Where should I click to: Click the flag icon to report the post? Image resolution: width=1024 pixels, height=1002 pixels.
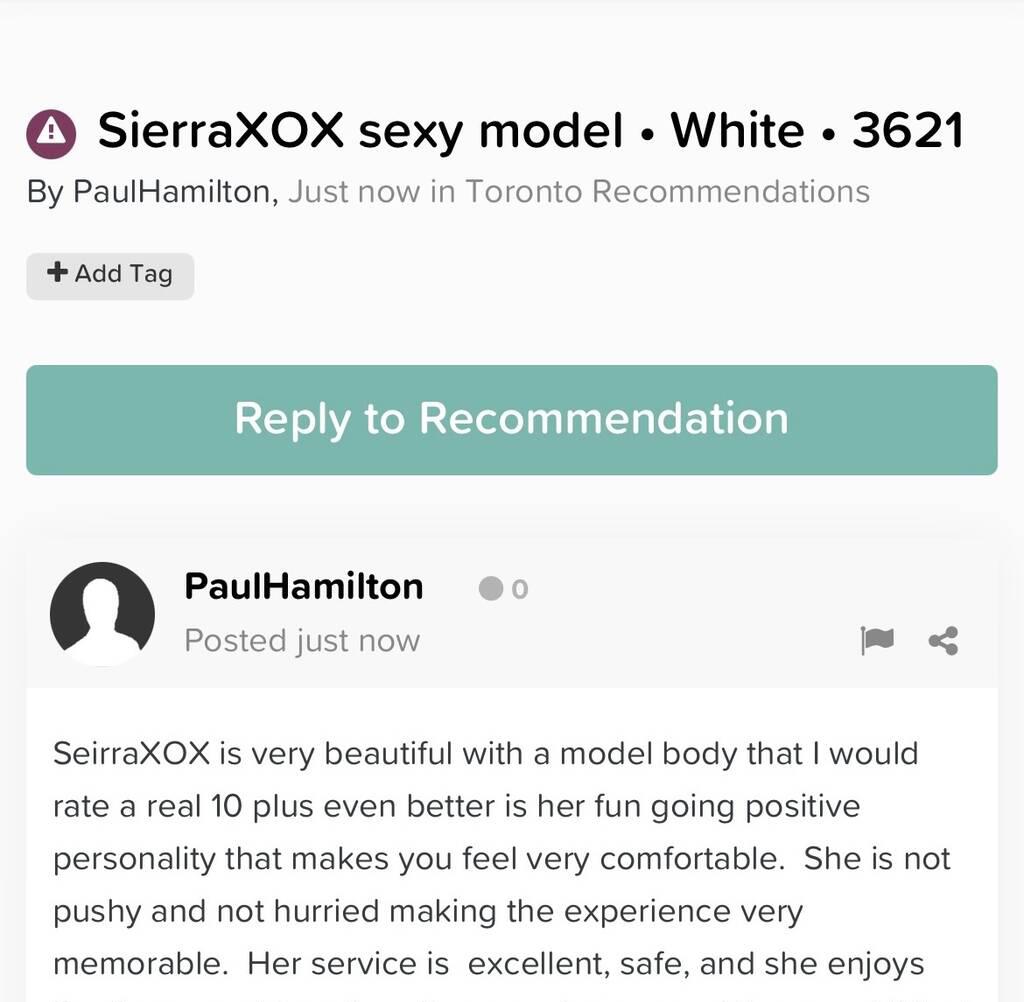coord(877,640)
